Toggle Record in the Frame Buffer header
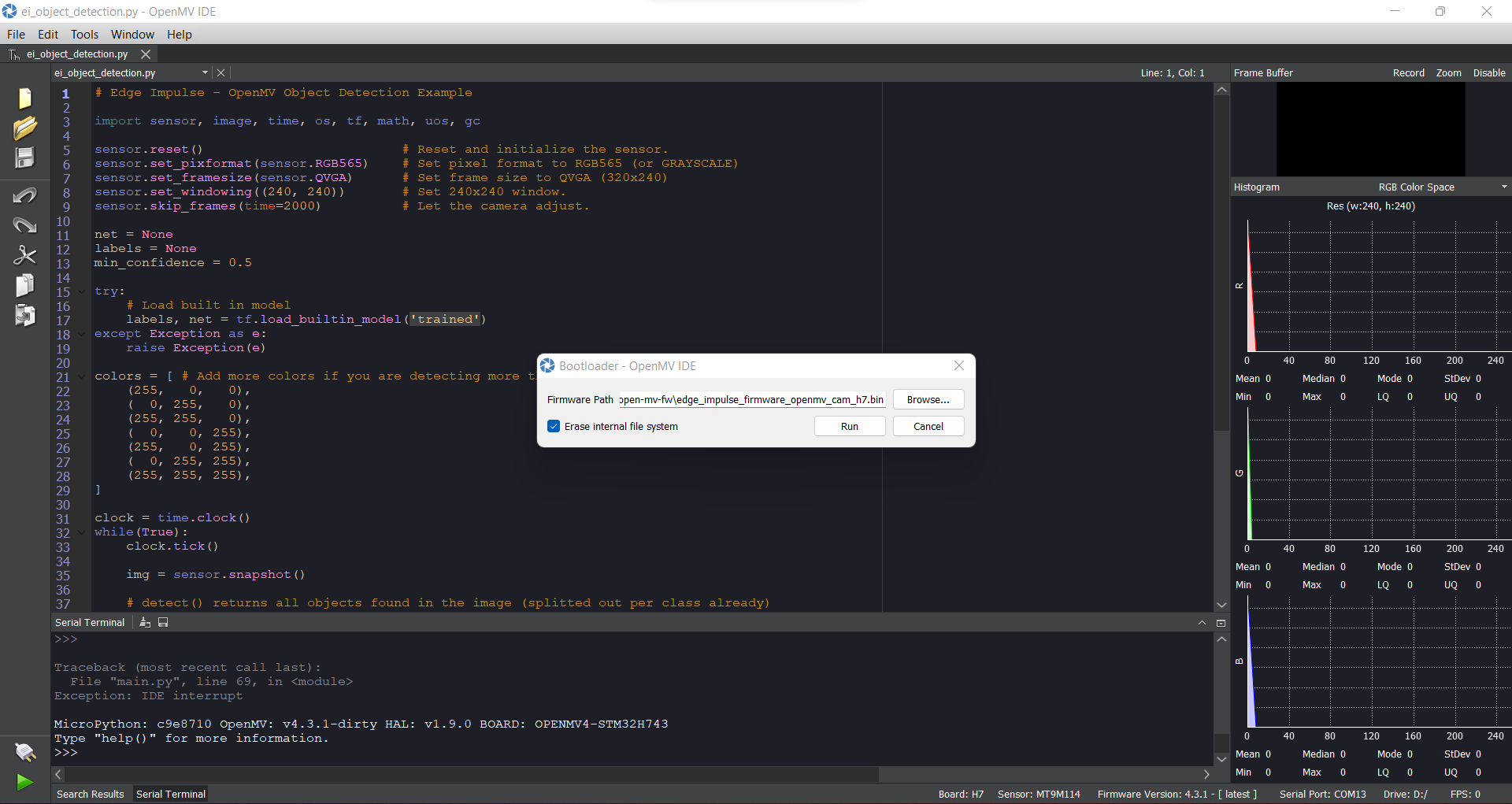The width and height of the screenshot is (1512, 804). [1408, 72]
